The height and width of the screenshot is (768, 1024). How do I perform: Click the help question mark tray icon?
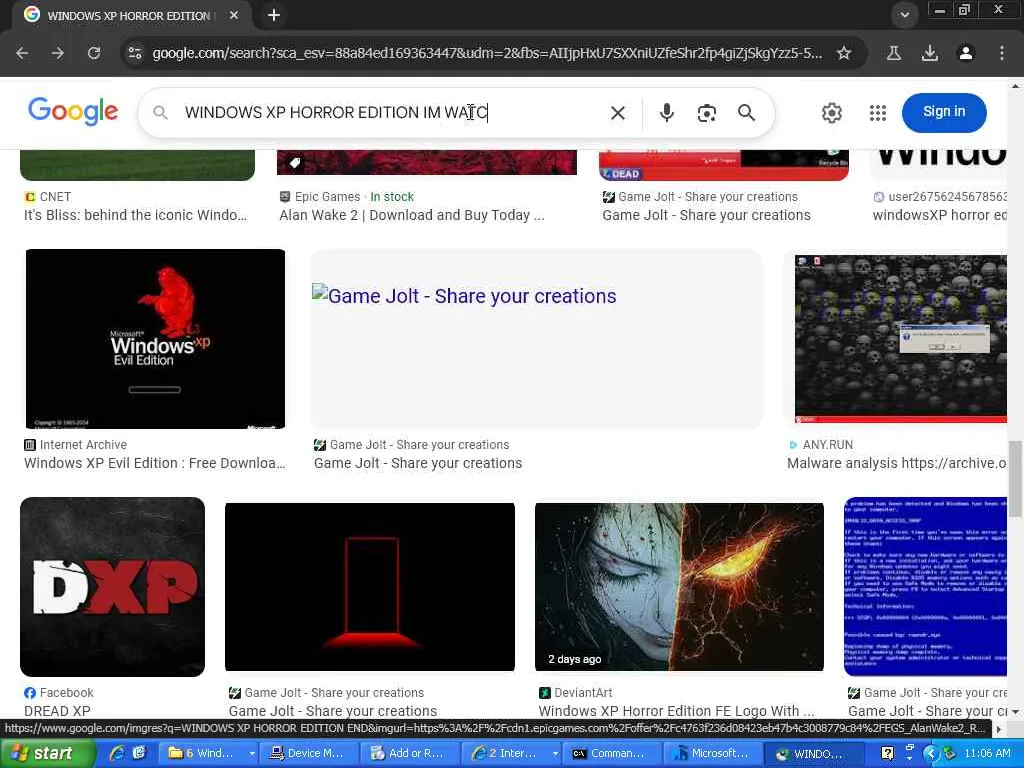888,754
